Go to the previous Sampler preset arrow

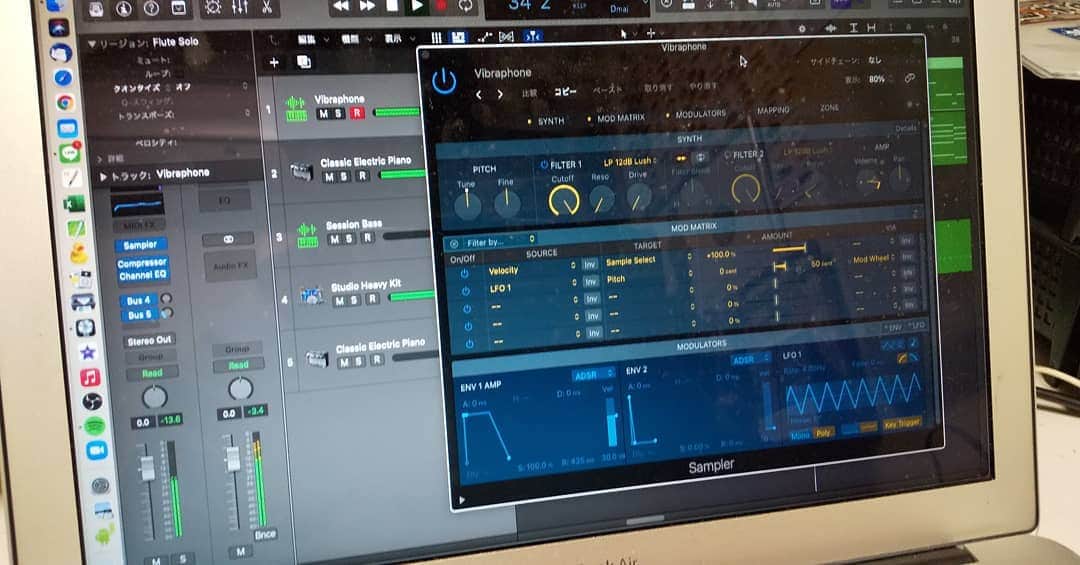[x=479, y=95]
